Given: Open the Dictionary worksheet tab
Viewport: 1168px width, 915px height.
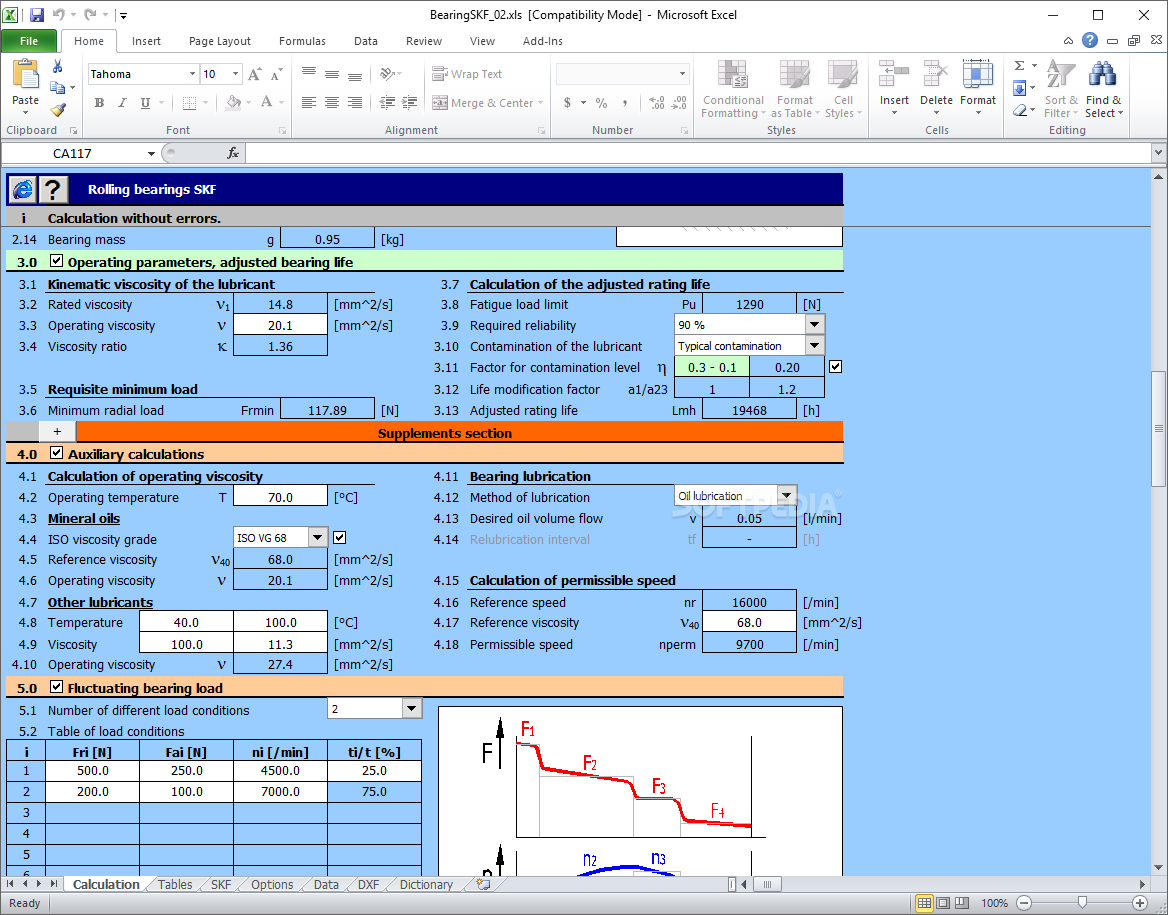Looking at the screenshot, I should tap(426, 884).
